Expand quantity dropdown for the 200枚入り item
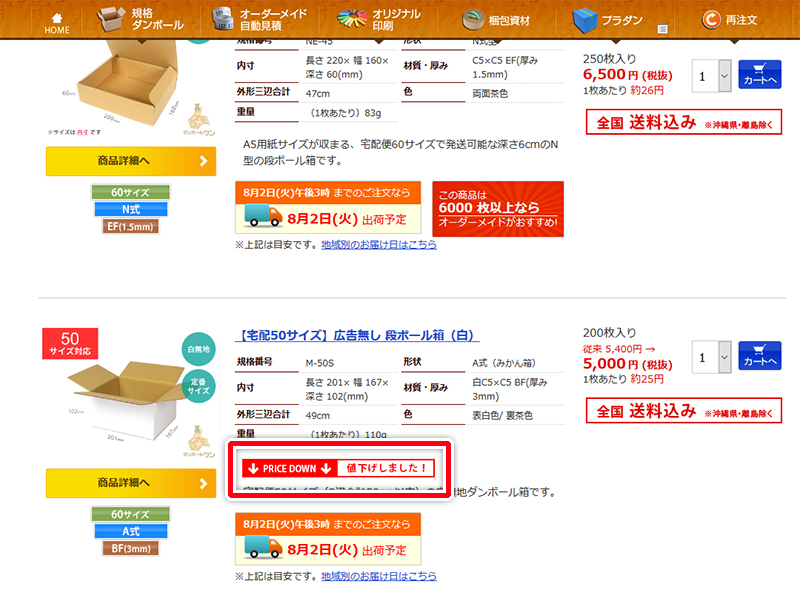The image size is (800, 601). (724, 357)
